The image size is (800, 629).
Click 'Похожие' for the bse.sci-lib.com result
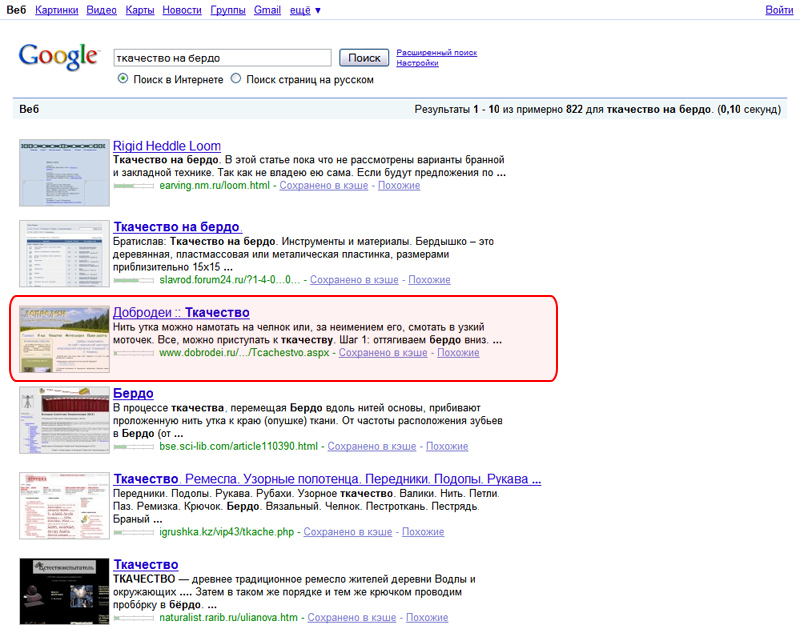coord(447,446)
